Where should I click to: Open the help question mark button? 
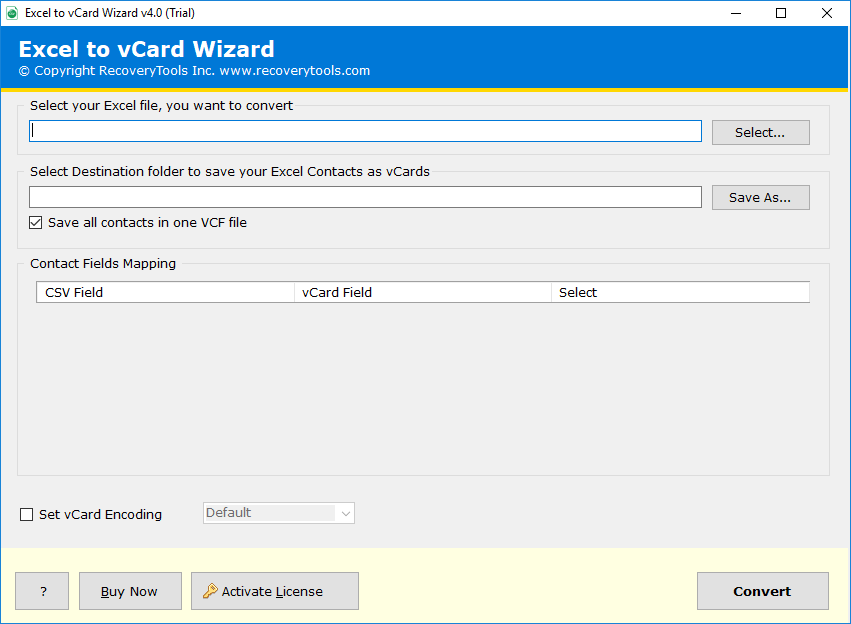(x=41, y=591)
